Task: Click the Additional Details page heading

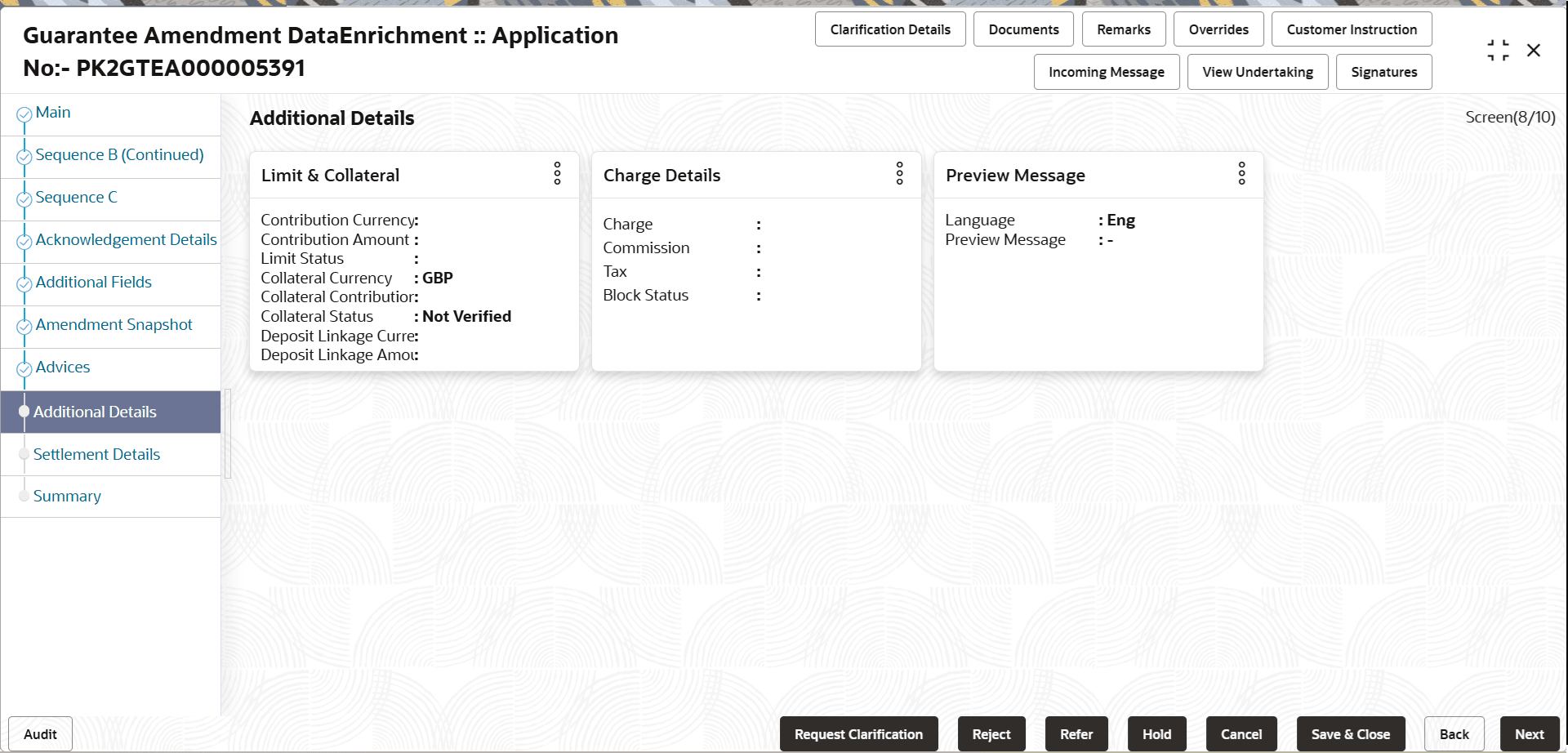Action: pyautogui.click(x=332, y=118)
